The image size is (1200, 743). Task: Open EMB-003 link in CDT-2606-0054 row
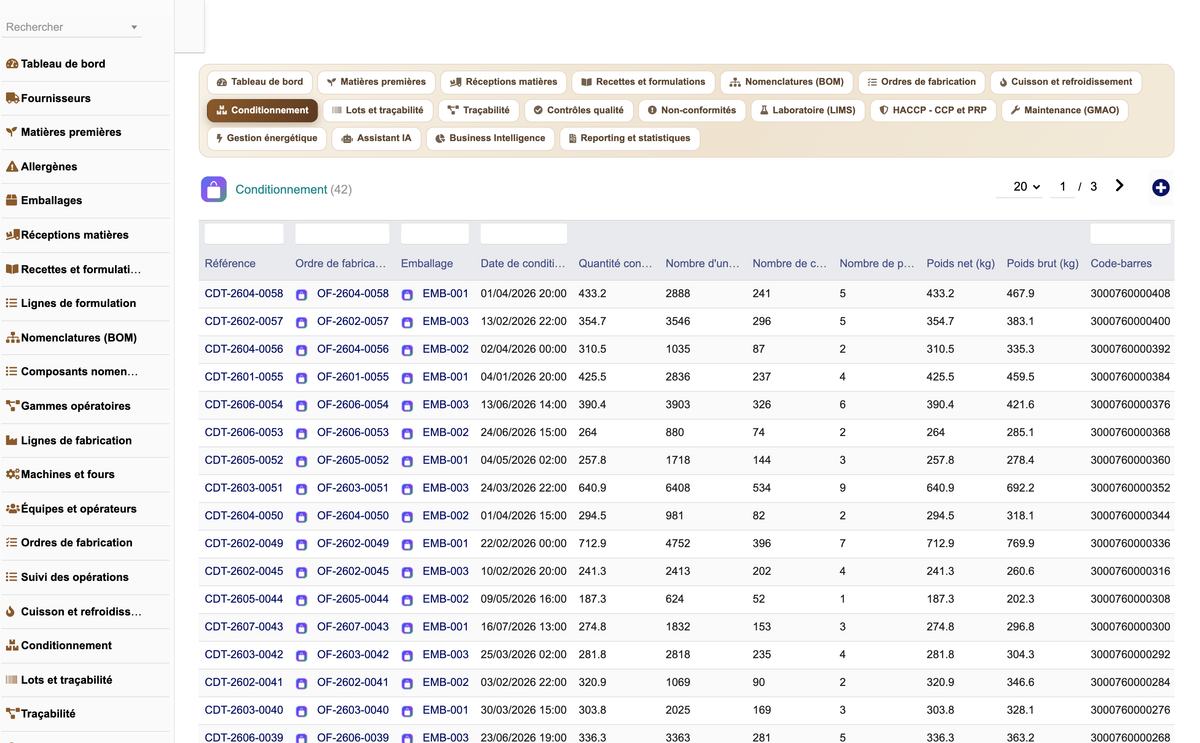tap(446, 405)
